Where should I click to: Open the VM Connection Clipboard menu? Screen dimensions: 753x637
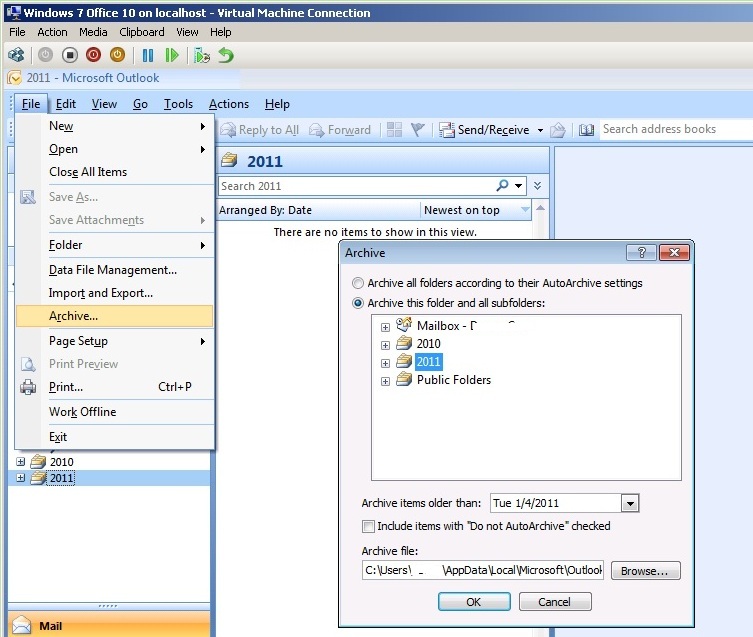pyautogui.click(x=142, y=32)
